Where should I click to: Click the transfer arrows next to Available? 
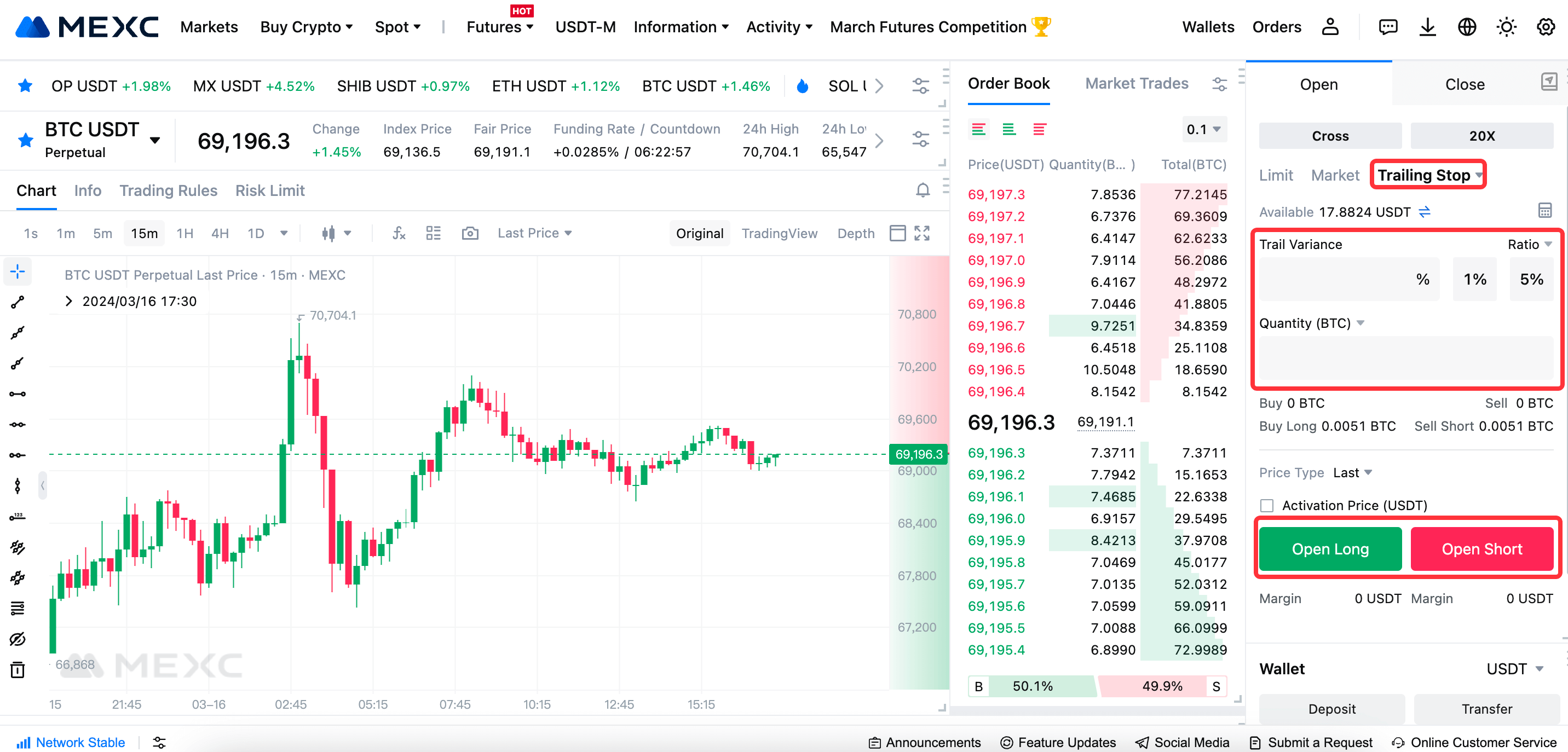[1425, 212]
